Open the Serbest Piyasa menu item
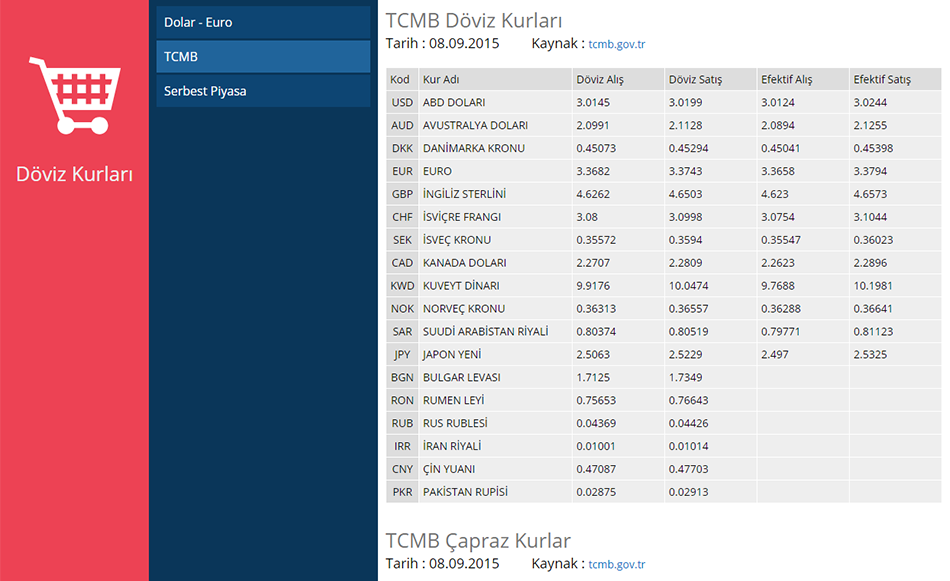Screen dimensions: 950x581 (263, 91)
